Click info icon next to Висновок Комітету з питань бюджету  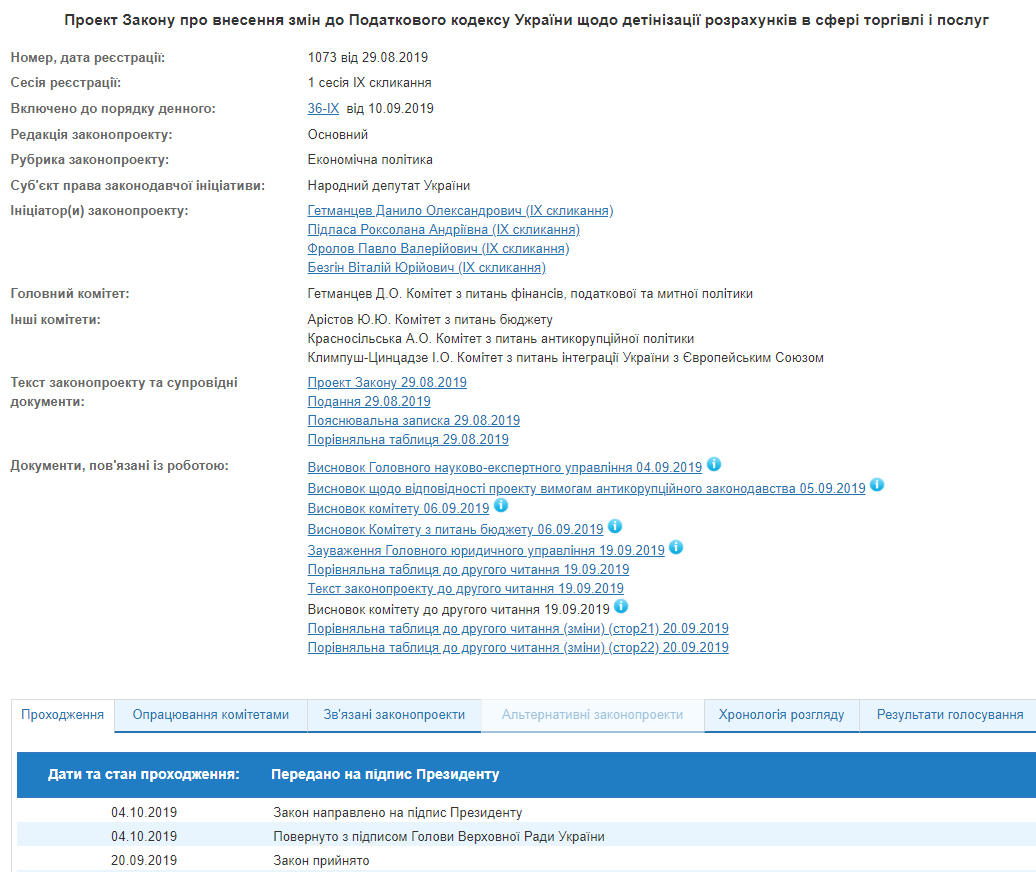coord(614,526)
